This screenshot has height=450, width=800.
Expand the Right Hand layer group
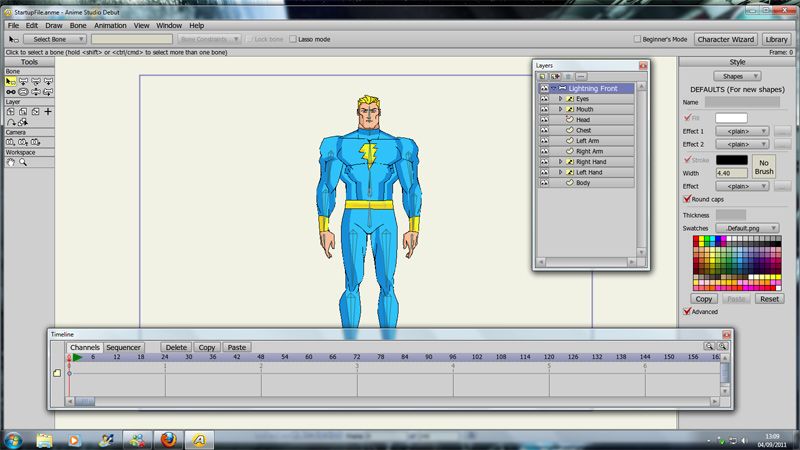tap(560, 162)
